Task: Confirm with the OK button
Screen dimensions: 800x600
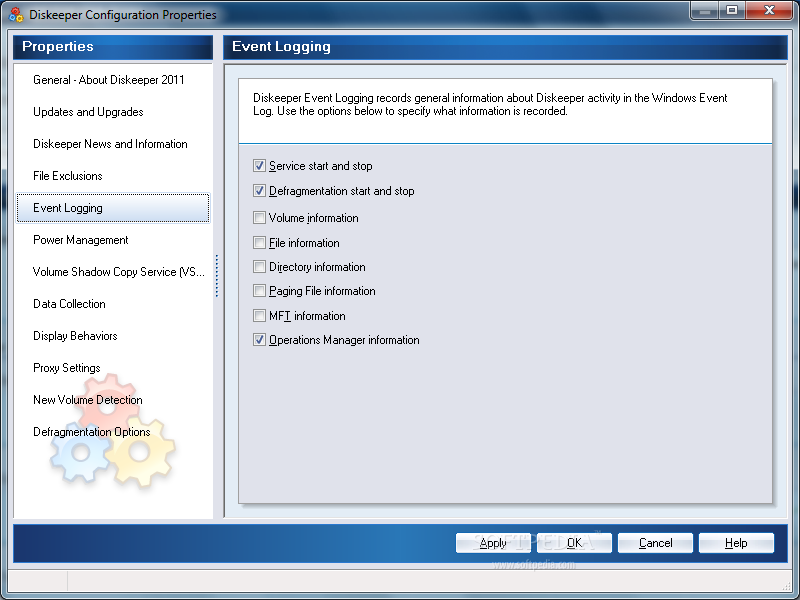Action: 574,543
